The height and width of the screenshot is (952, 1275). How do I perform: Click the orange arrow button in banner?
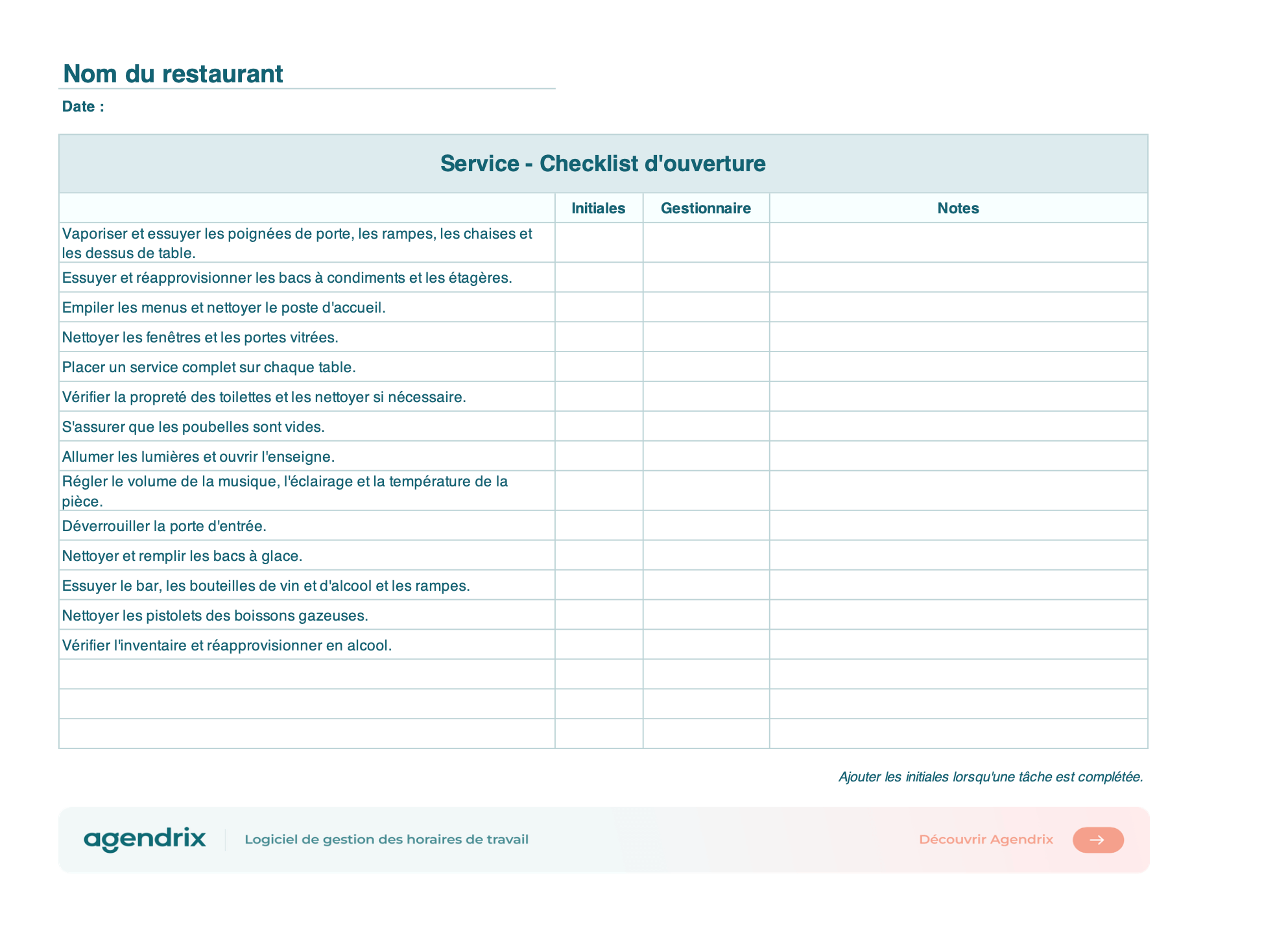click(x=1097, y=840)
